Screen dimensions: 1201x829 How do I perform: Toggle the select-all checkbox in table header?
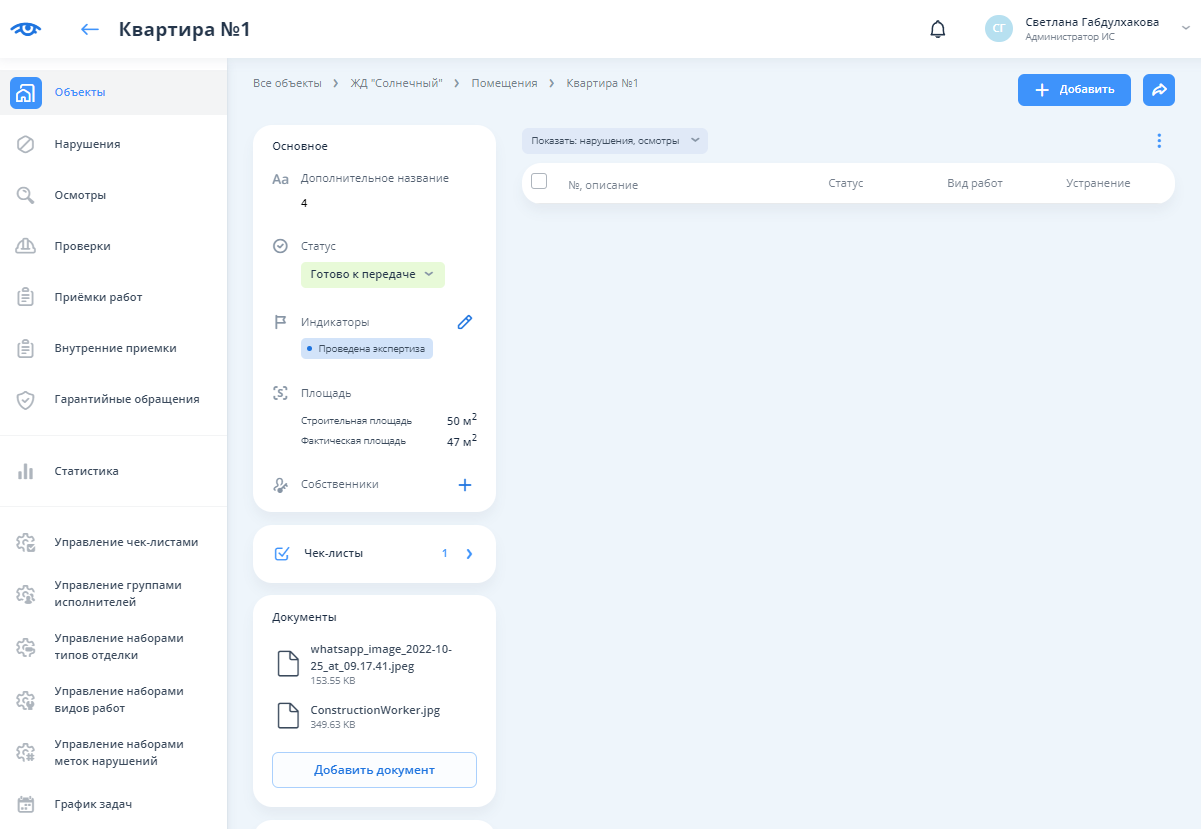[x=539, y=181]
